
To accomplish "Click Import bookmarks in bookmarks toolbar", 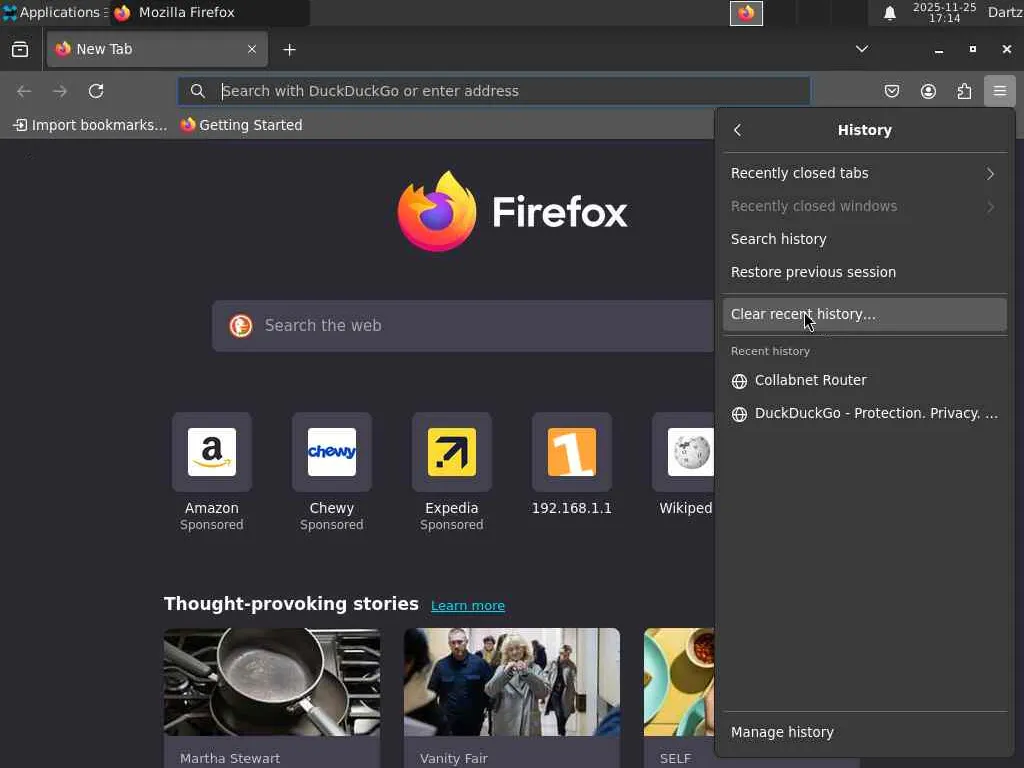I will (x=90, y=125).
